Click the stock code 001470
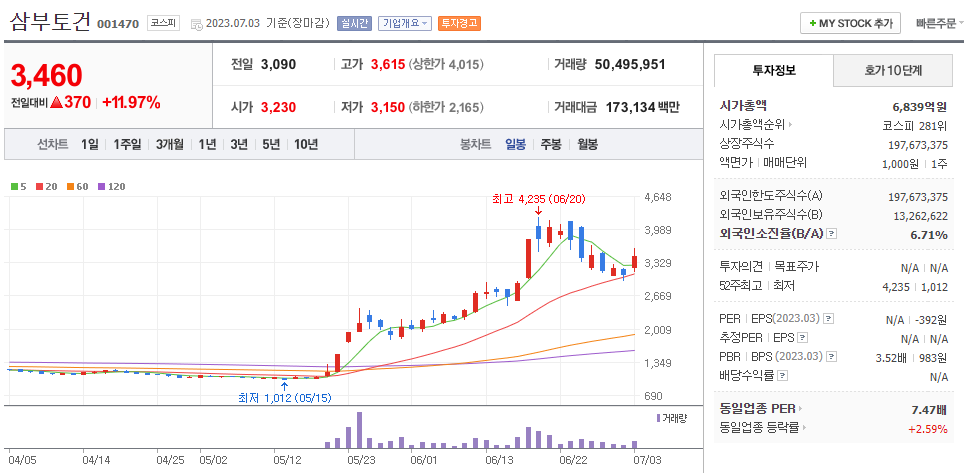Viewport: 971px width, 473px height. 118,25
